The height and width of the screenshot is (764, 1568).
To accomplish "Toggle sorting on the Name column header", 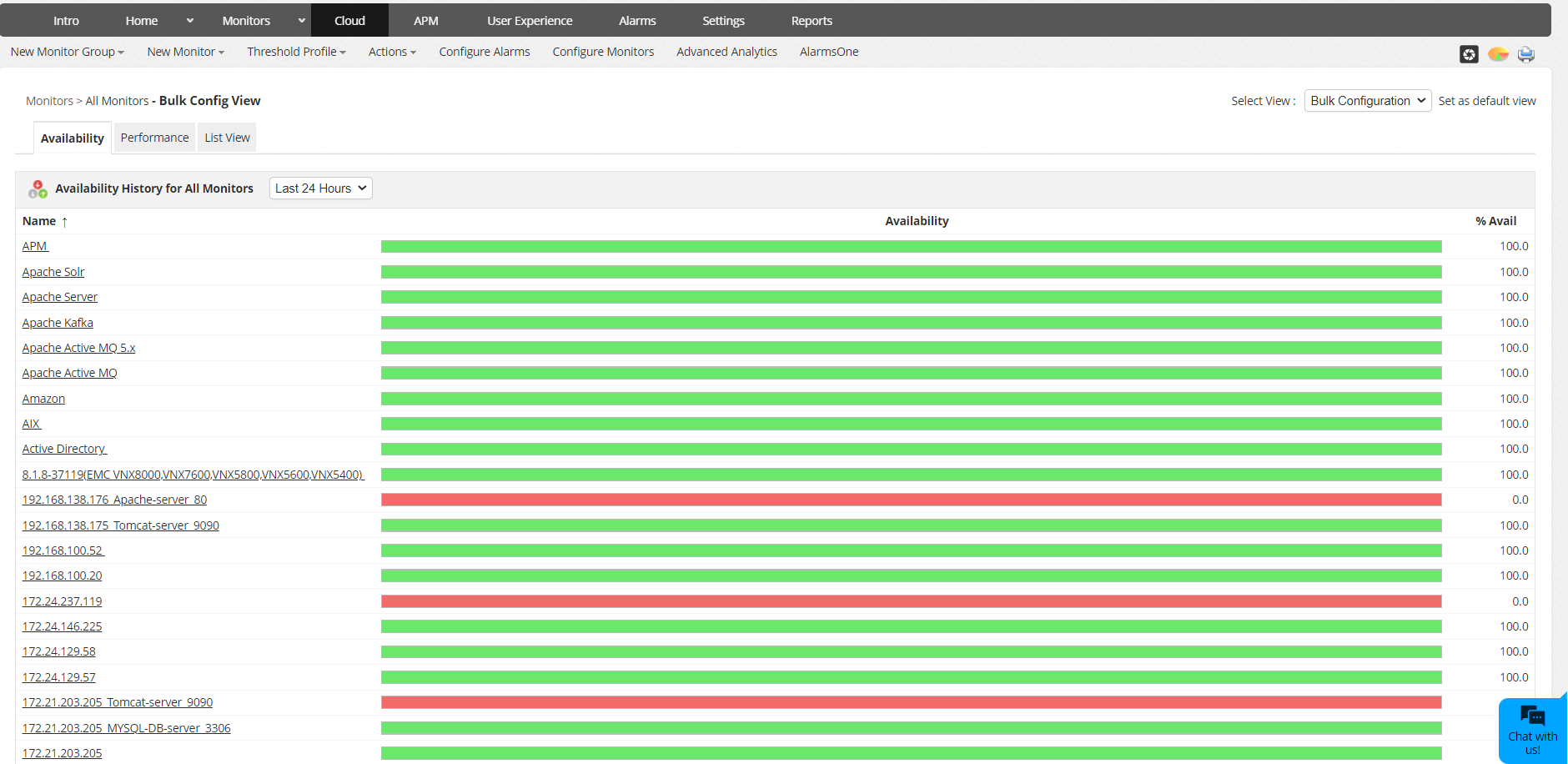I will coord(38,221).
